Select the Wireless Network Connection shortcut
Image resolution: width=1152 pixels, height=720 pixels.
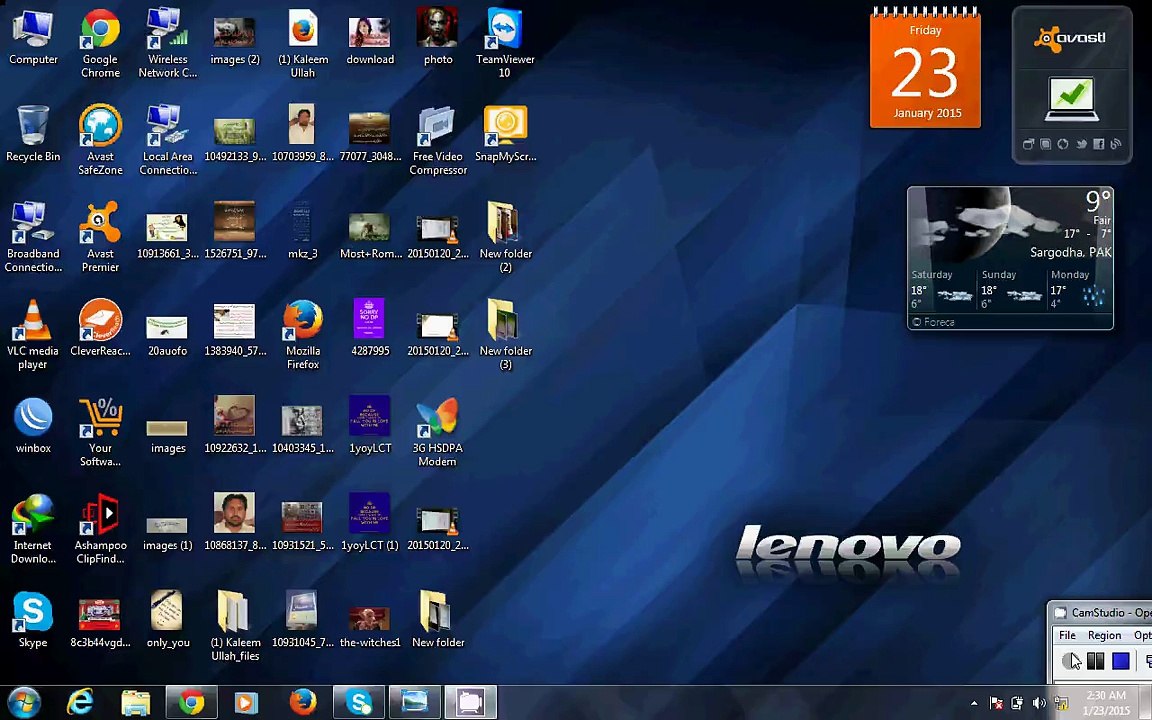(x=168, y=44)
